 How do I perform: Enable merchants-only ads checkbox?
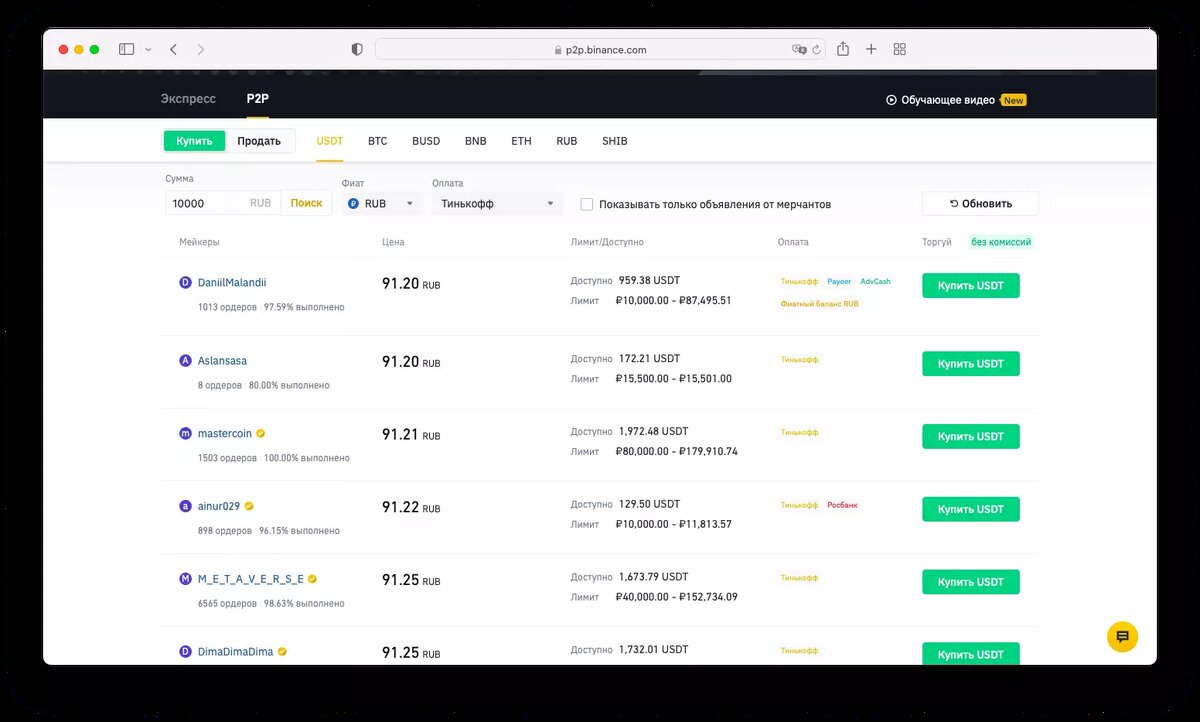coord(587,204)
